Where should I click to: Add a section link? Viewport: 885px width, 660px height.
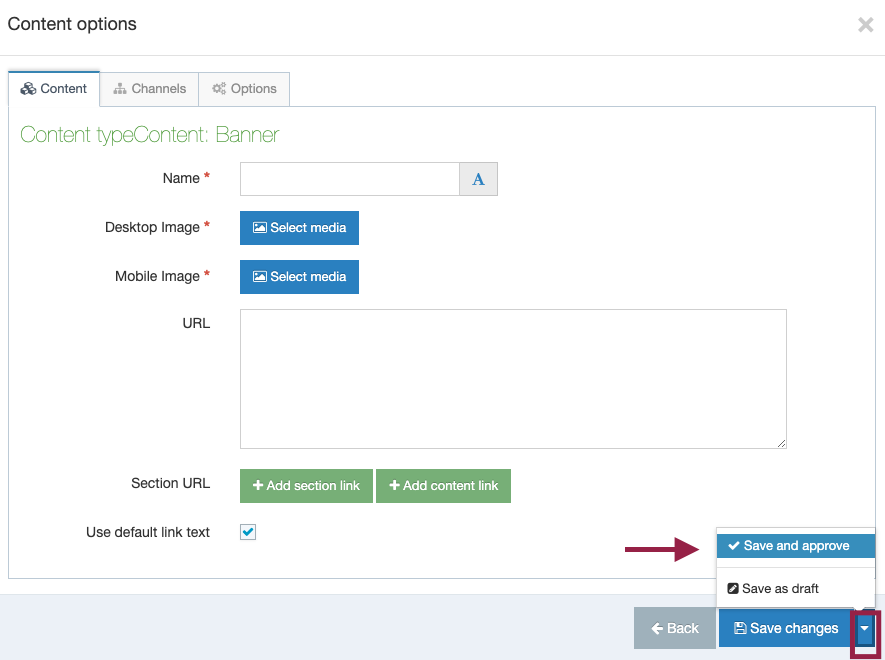(x=306, y=486)
